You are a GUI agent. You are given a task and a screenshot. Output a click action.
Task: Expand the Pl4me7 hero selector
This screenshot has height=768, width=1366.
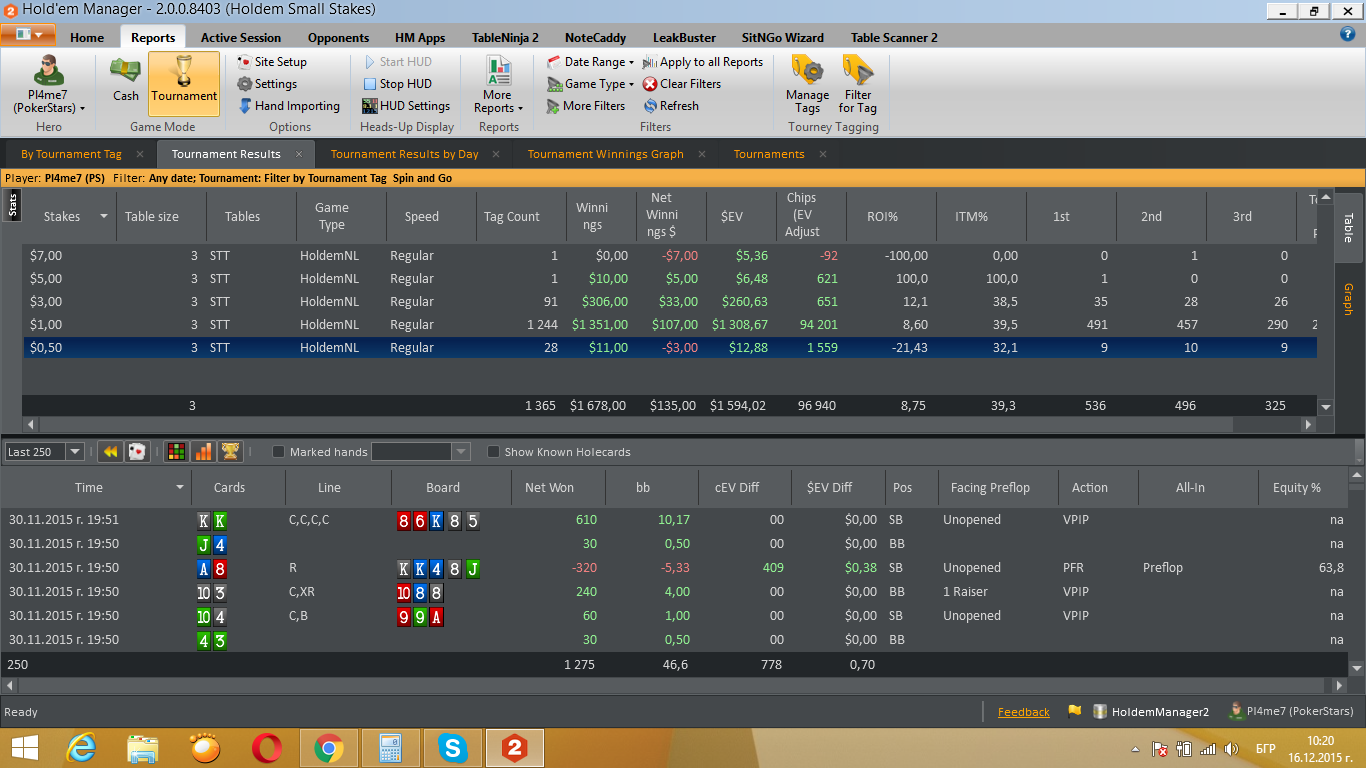coord(48,84)
